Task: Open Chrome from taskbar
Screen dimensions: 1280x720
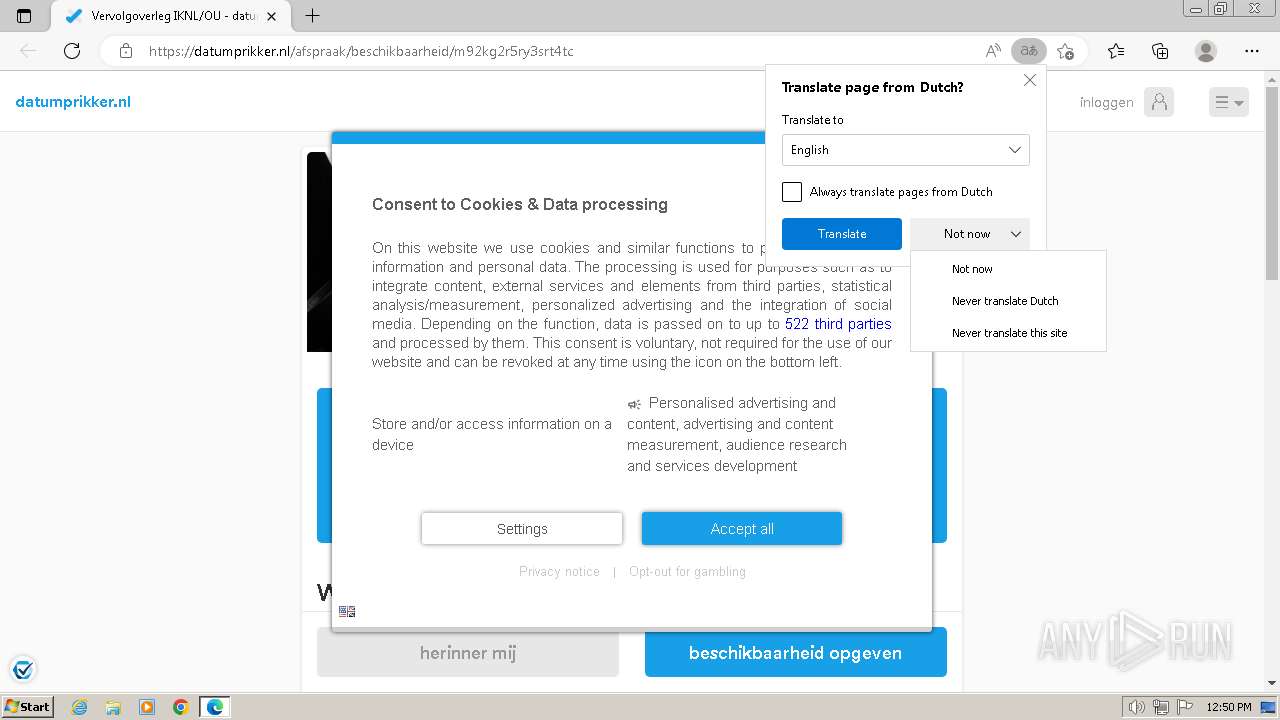Action: [x=181, y=707]
